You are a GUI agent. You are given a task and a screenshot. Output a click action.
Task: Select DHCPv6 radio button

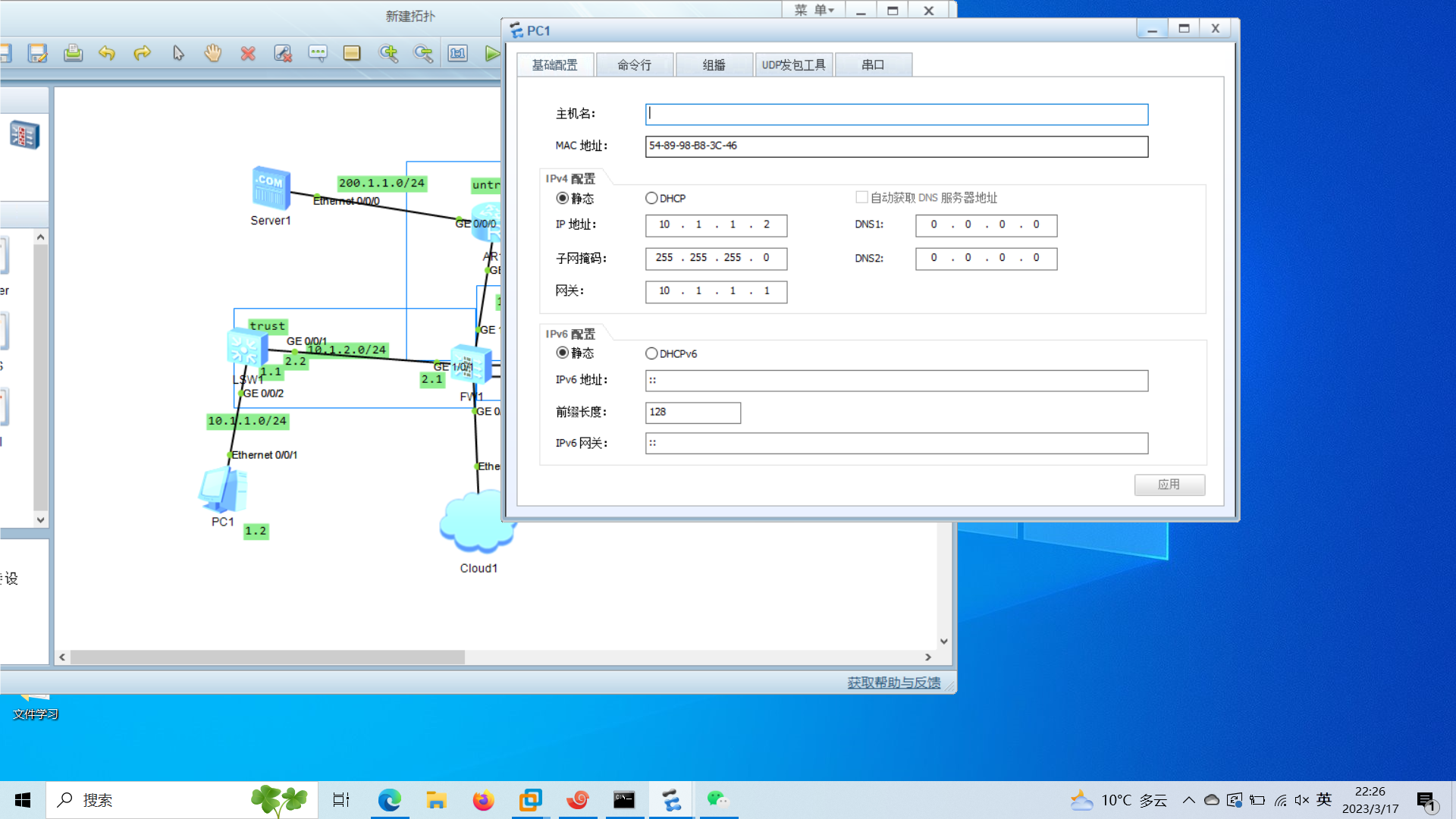point(651,353)
